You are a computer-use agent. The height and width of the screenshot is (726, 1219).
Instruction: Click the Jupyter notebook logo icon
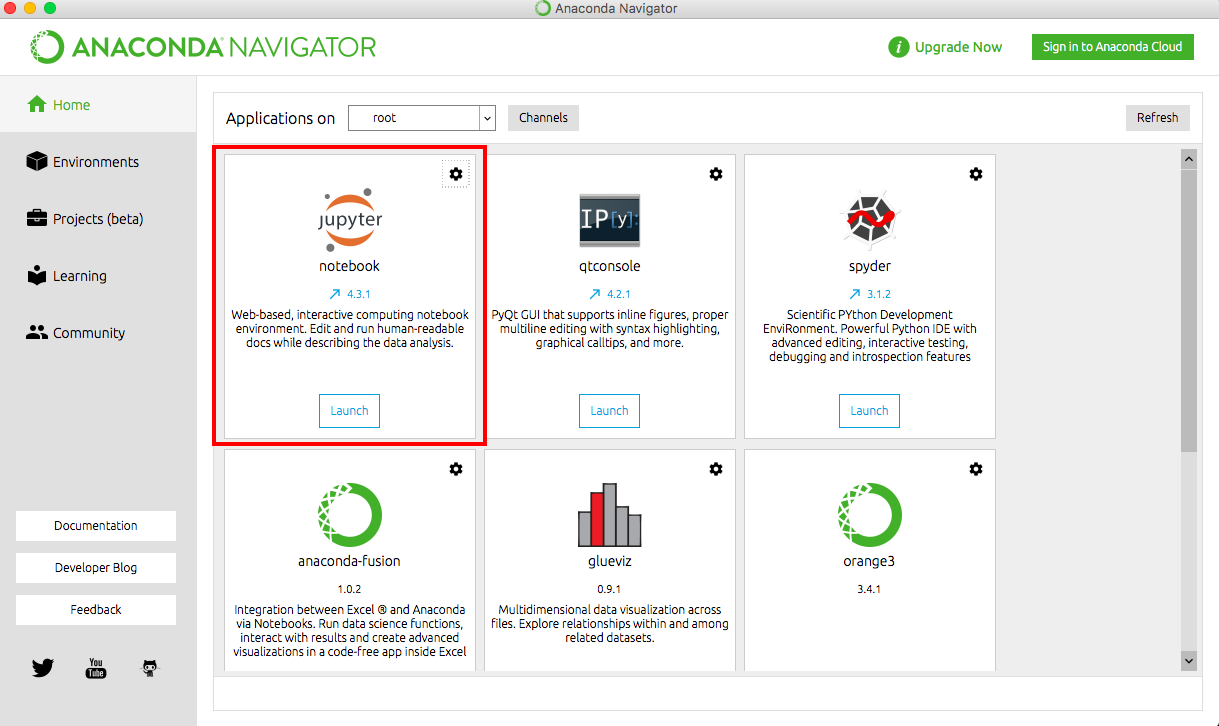click(350, 220)
